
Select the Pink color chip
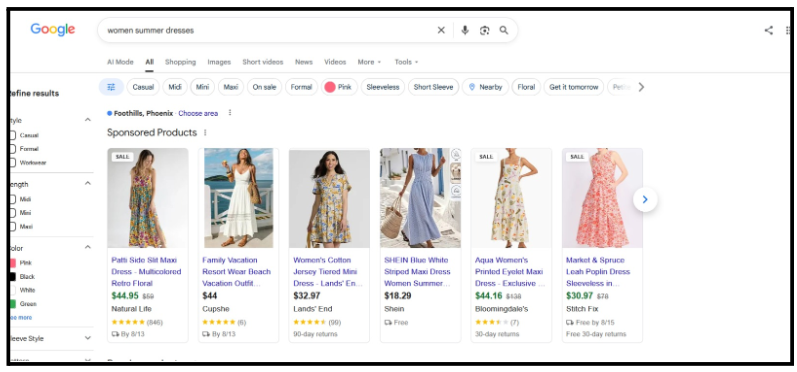(339, 87)
